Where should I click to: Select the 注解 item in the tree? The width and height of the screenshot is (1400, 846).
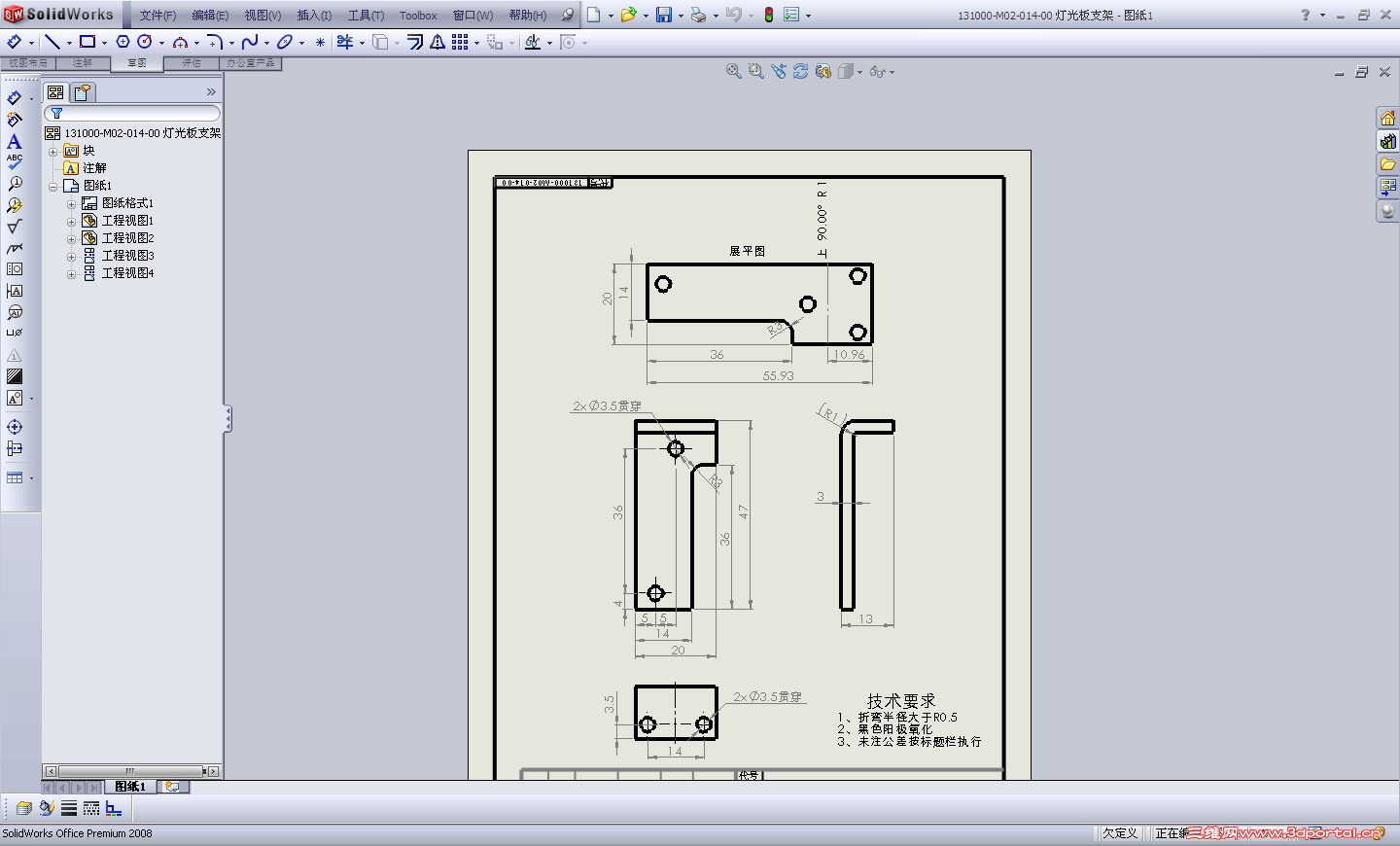click(x=94, y=168)
